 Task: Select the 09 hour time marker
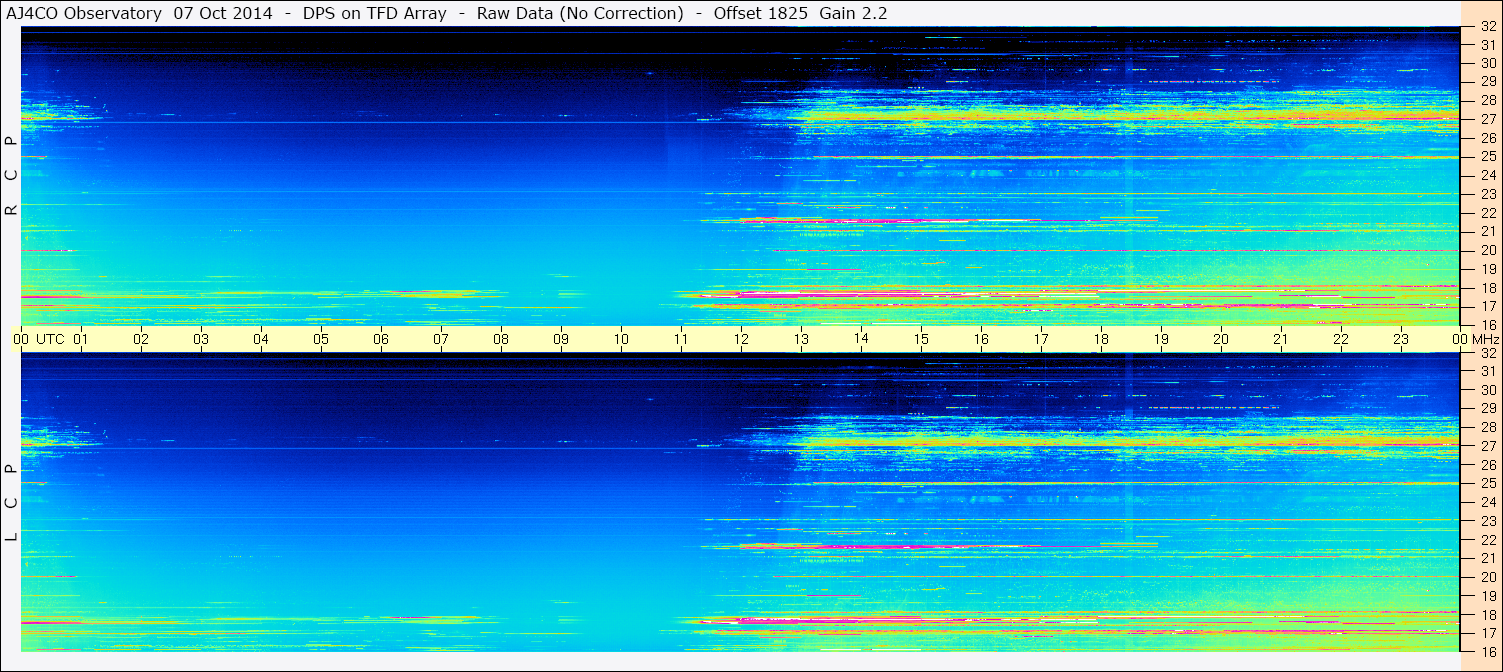pos(561,339)
